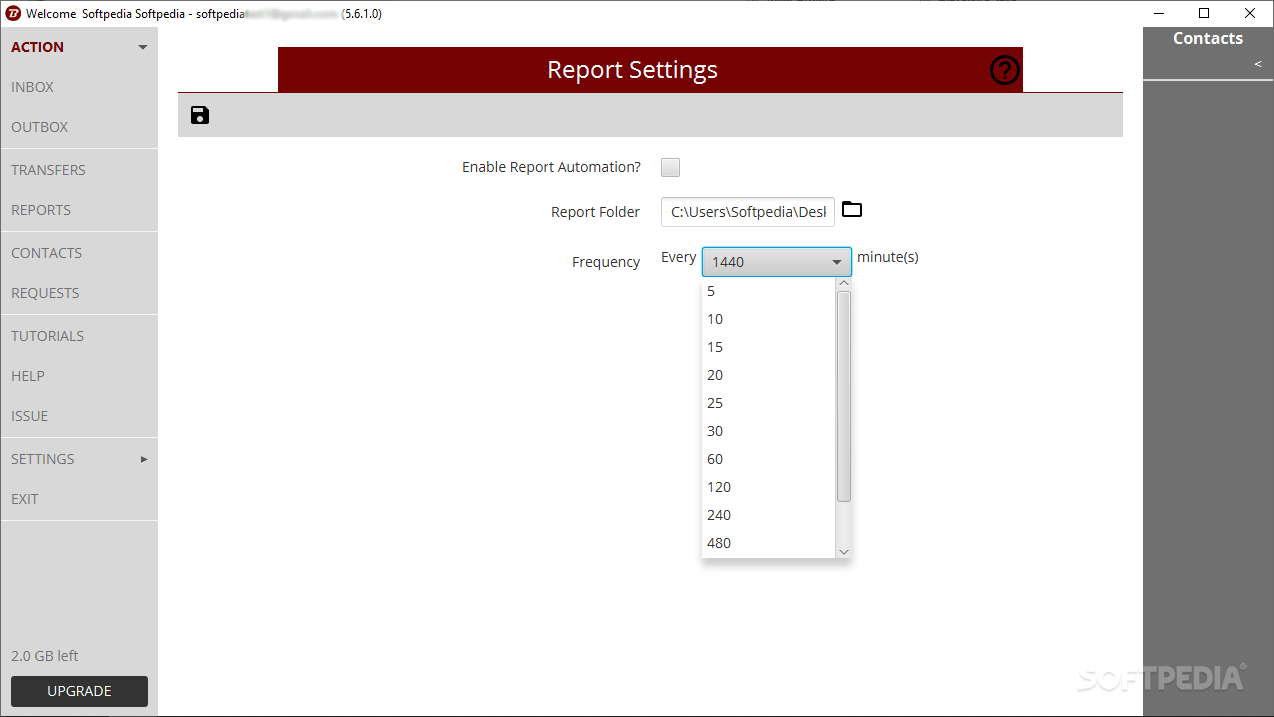Select 10 in the frequency list
The width and height of the screenshot is (1274, 717).
tap(769, 319)
